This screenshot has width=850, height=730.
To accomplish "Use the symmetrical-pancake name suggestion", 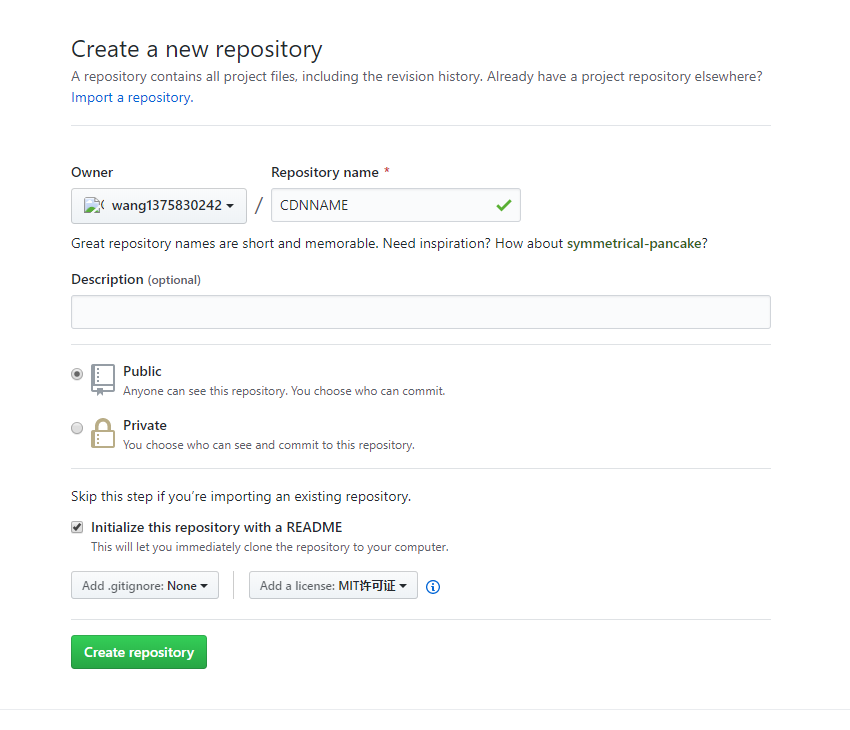I will coord(636,243).
